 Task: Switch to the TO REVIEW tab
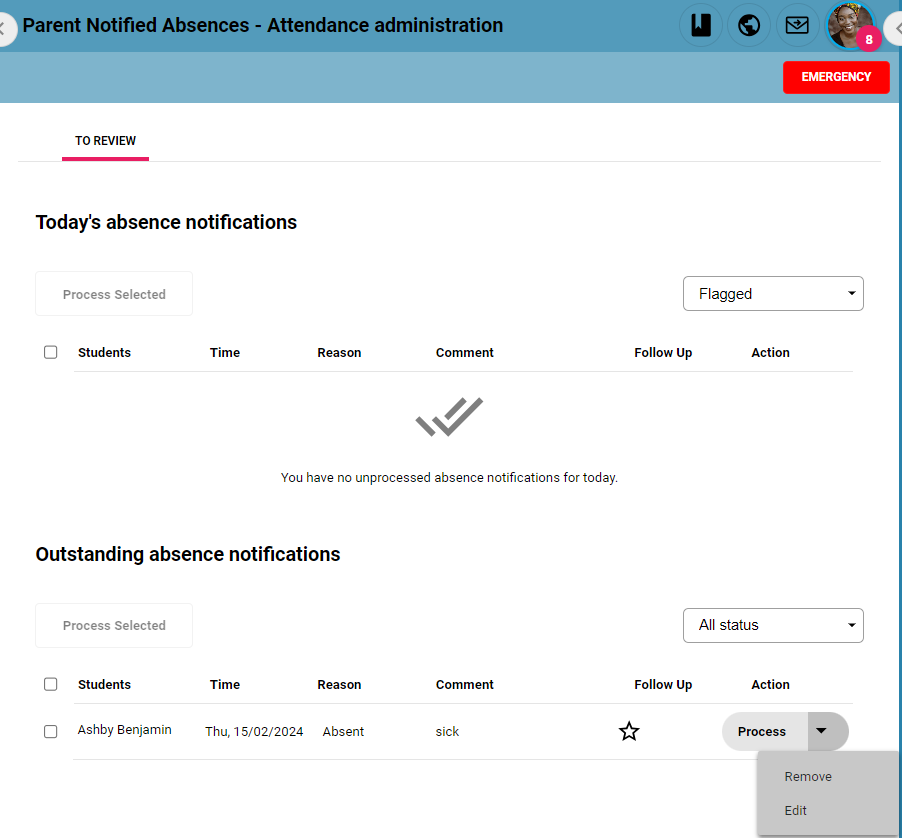(105, 141)
